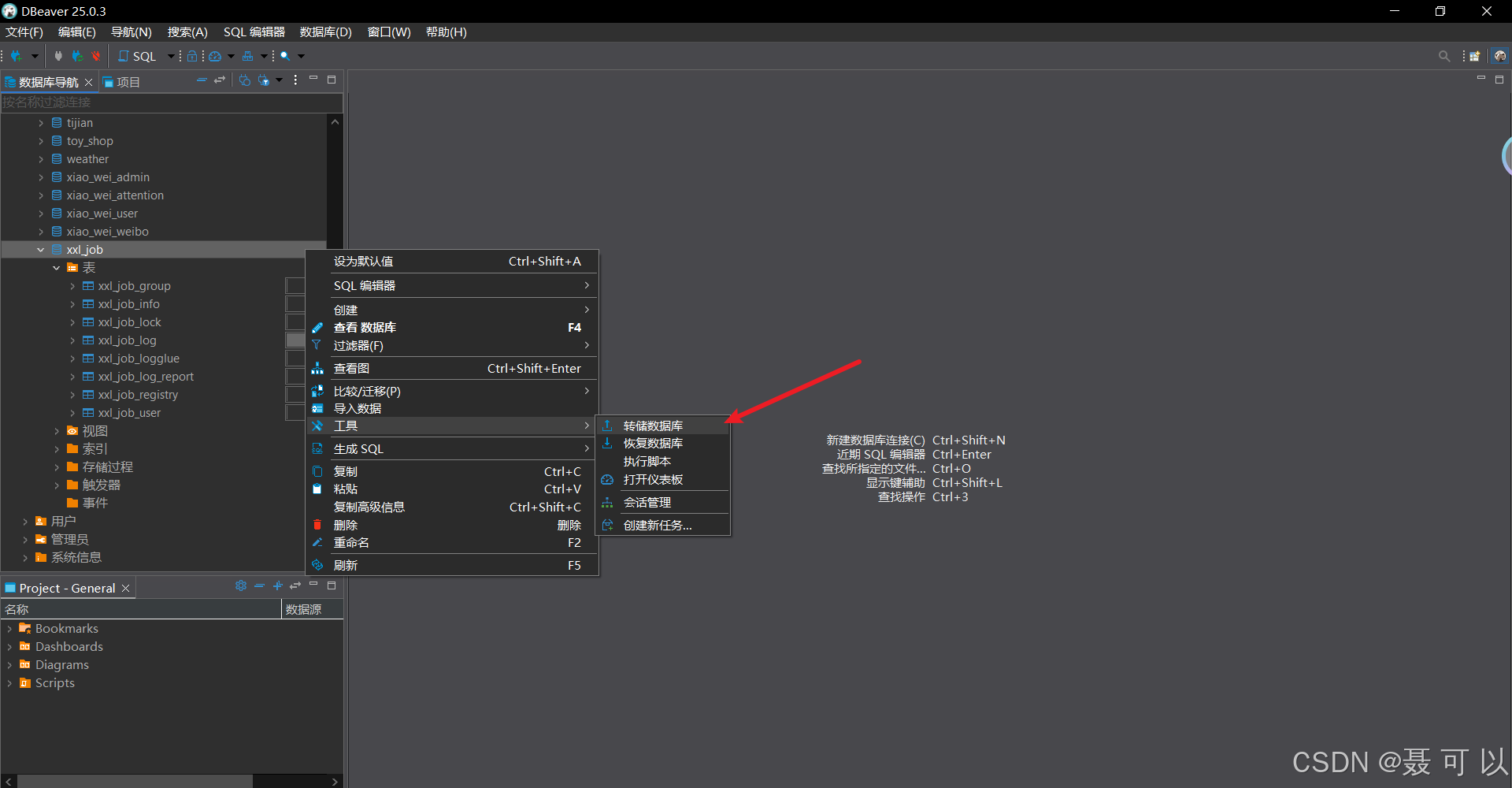The width and height of the screenshot is (1512, 788).
Task: Click the grey connect plug icon
Action: point(57,56)
